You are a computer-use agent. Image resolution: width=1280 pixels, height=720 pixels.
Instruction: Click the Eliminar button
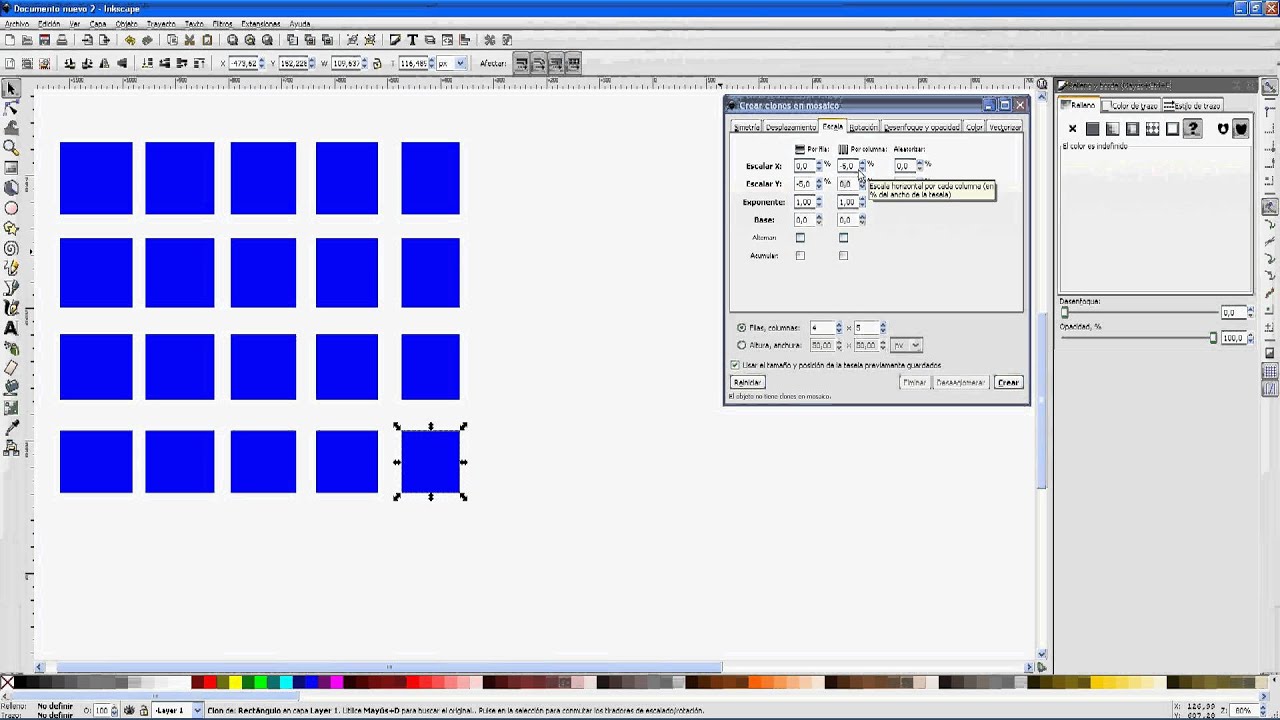coord(914,382)
